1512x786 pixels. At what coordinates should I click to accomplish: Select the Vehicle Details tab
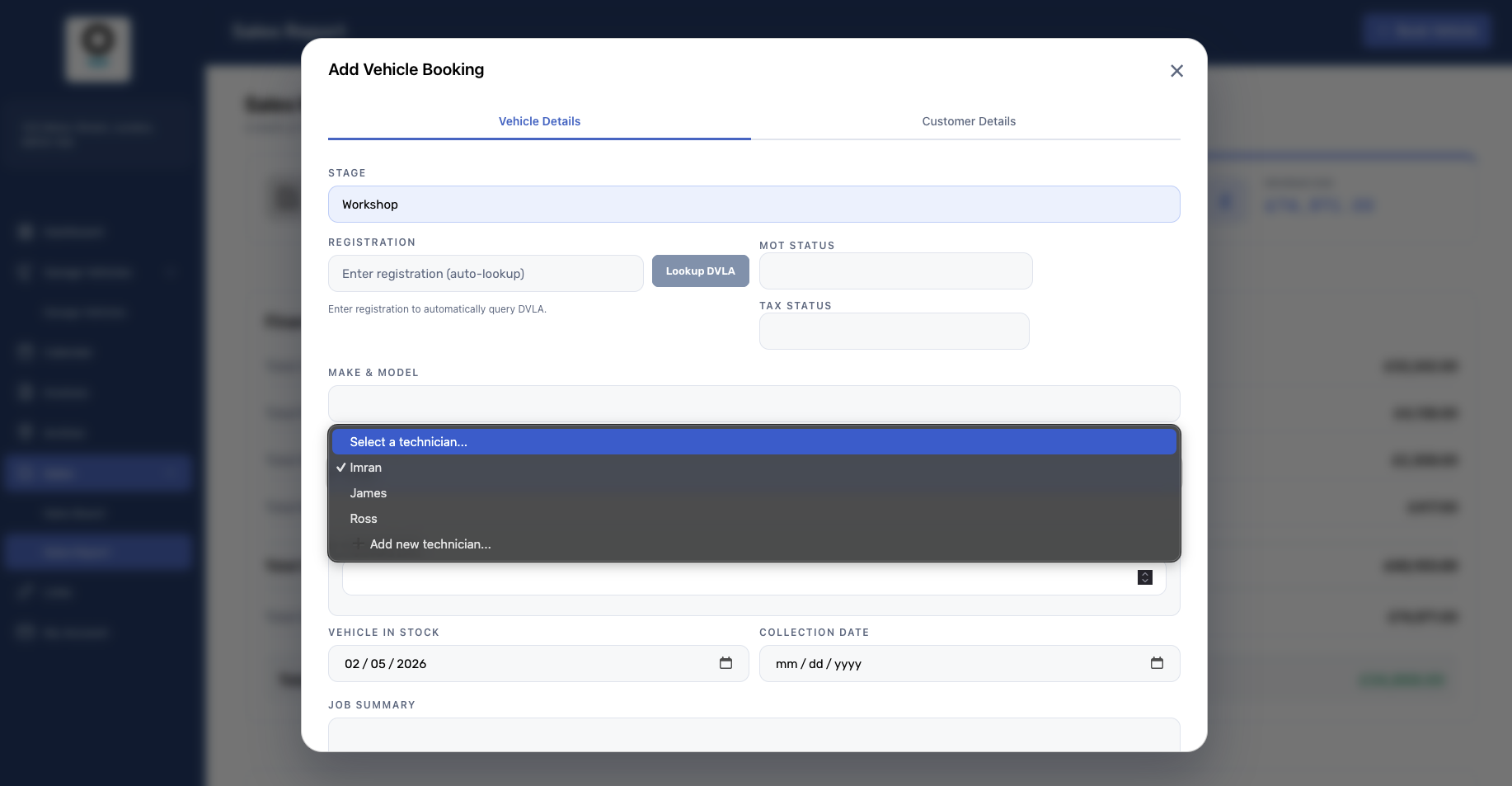coord(538,121)
